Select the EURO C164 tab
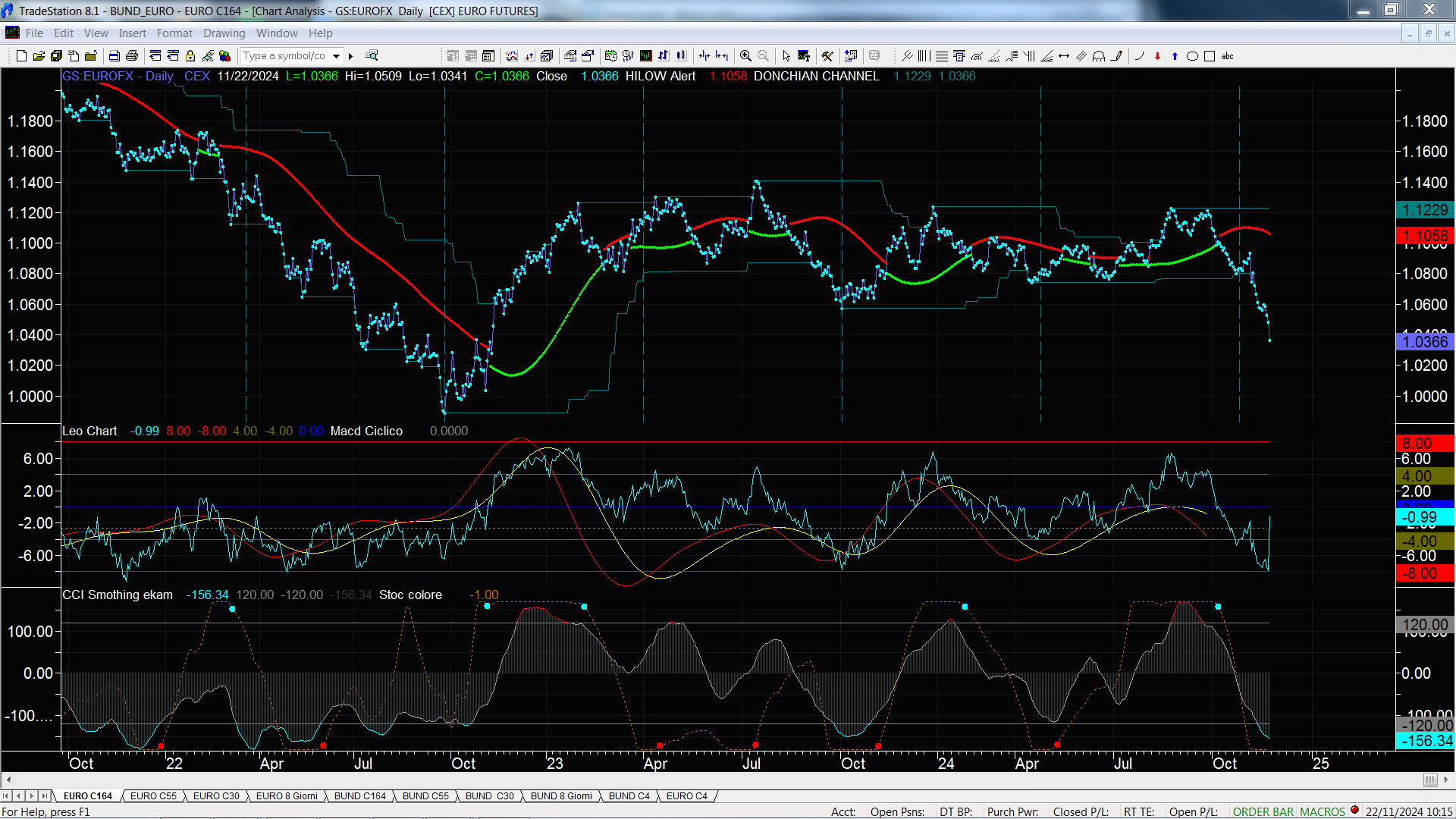Screen dimensions: 1456x819 click(87, 796)
